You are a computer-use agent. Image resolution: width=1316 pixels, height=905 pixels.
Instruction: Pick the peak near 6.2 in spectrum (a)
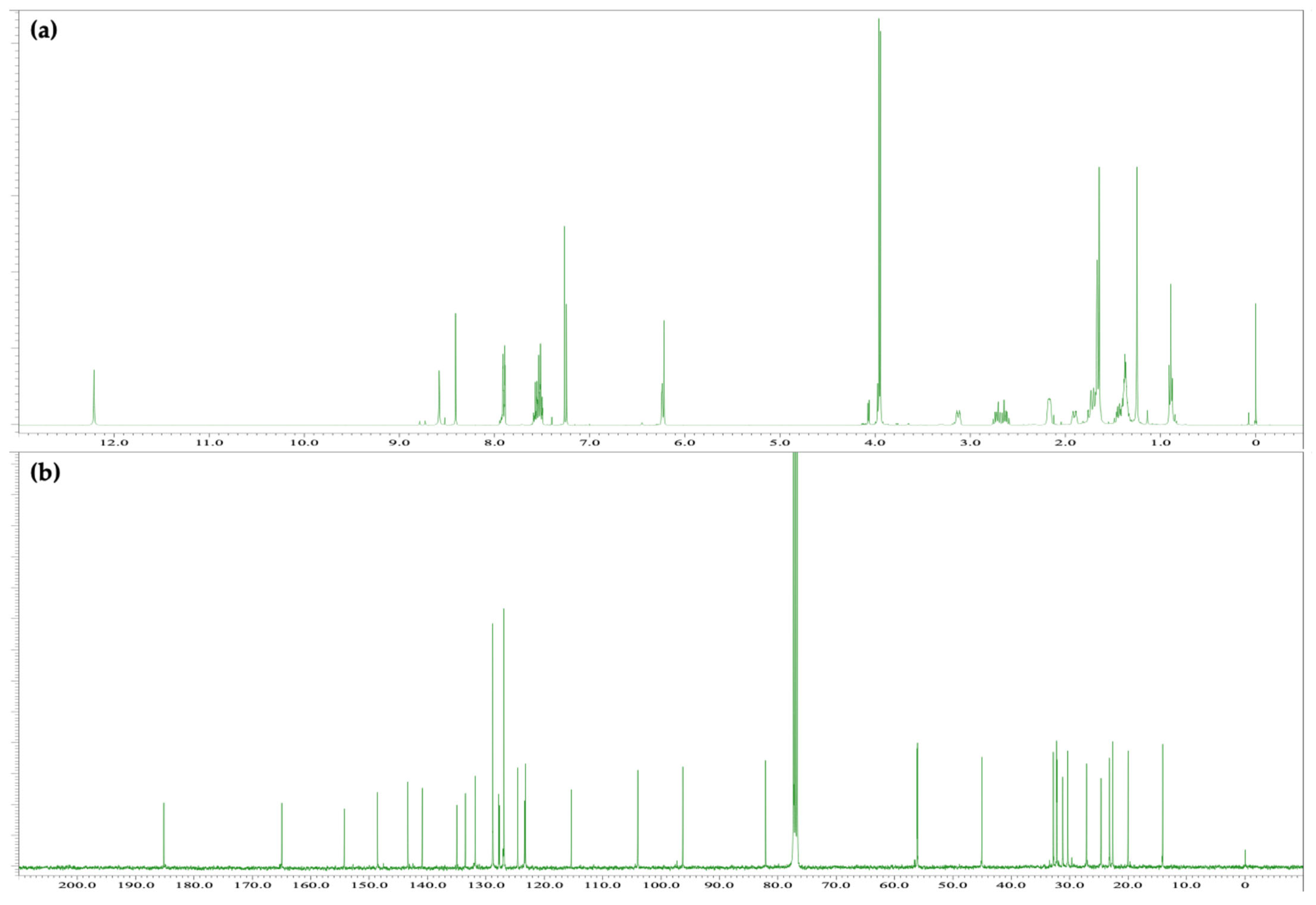[x=664, y=373]
